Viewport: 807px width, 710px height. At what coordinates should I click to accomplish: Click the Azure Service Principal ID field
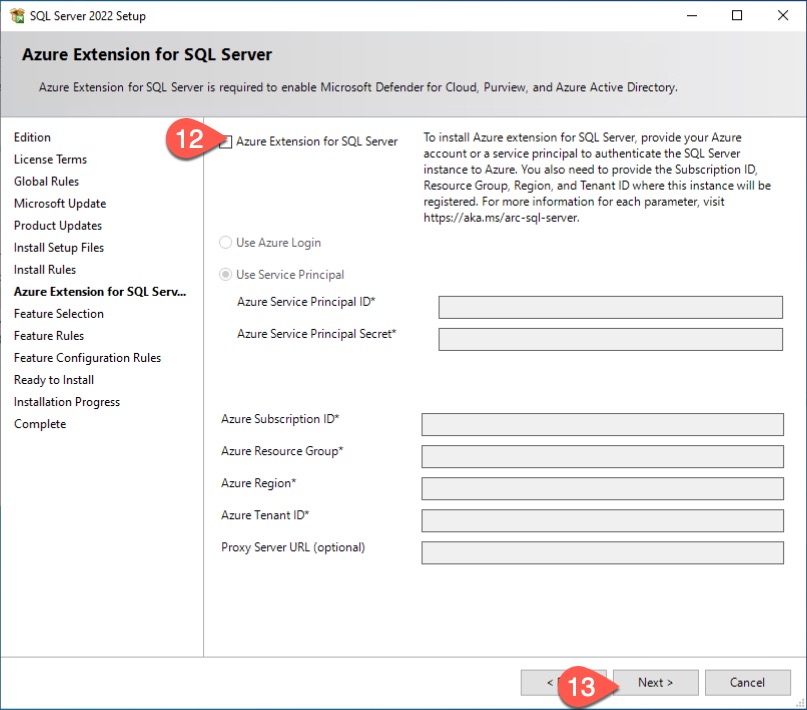pyautogui.click(x=610, y=307)
